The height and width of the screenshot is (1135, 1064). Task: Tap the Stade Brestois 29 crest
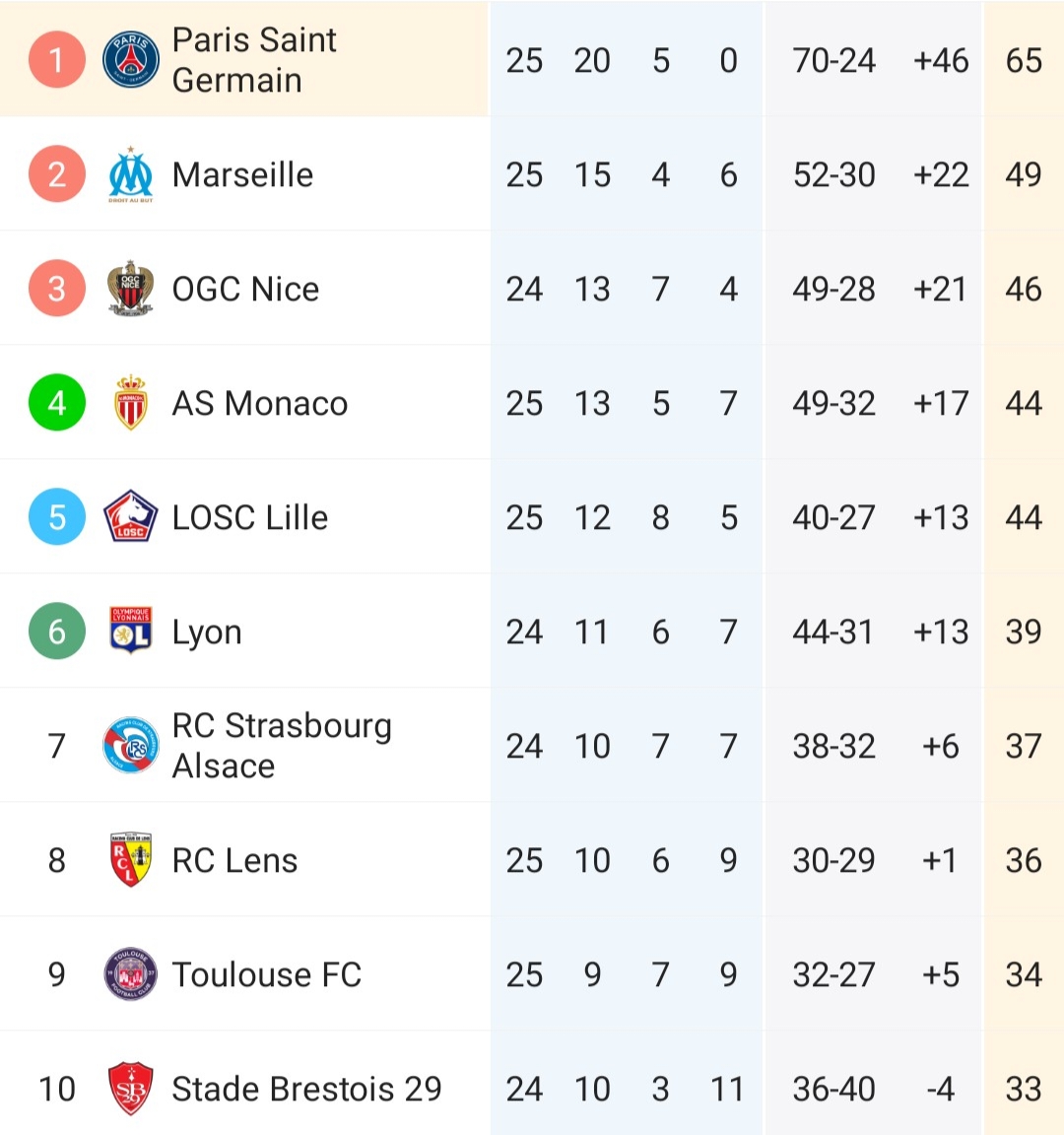(131, 1089)
